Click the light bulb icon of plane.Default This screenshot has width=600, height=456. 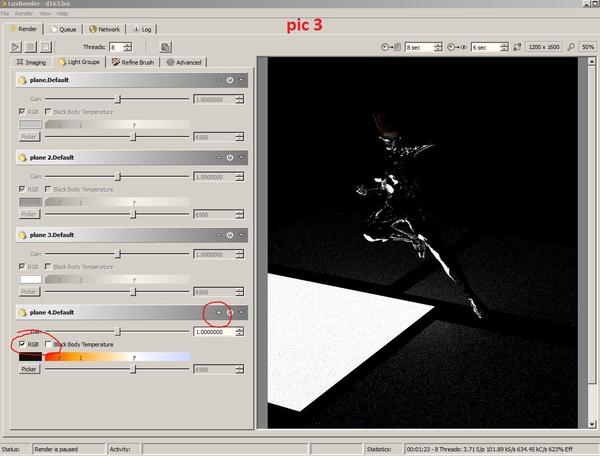point(23,80)
